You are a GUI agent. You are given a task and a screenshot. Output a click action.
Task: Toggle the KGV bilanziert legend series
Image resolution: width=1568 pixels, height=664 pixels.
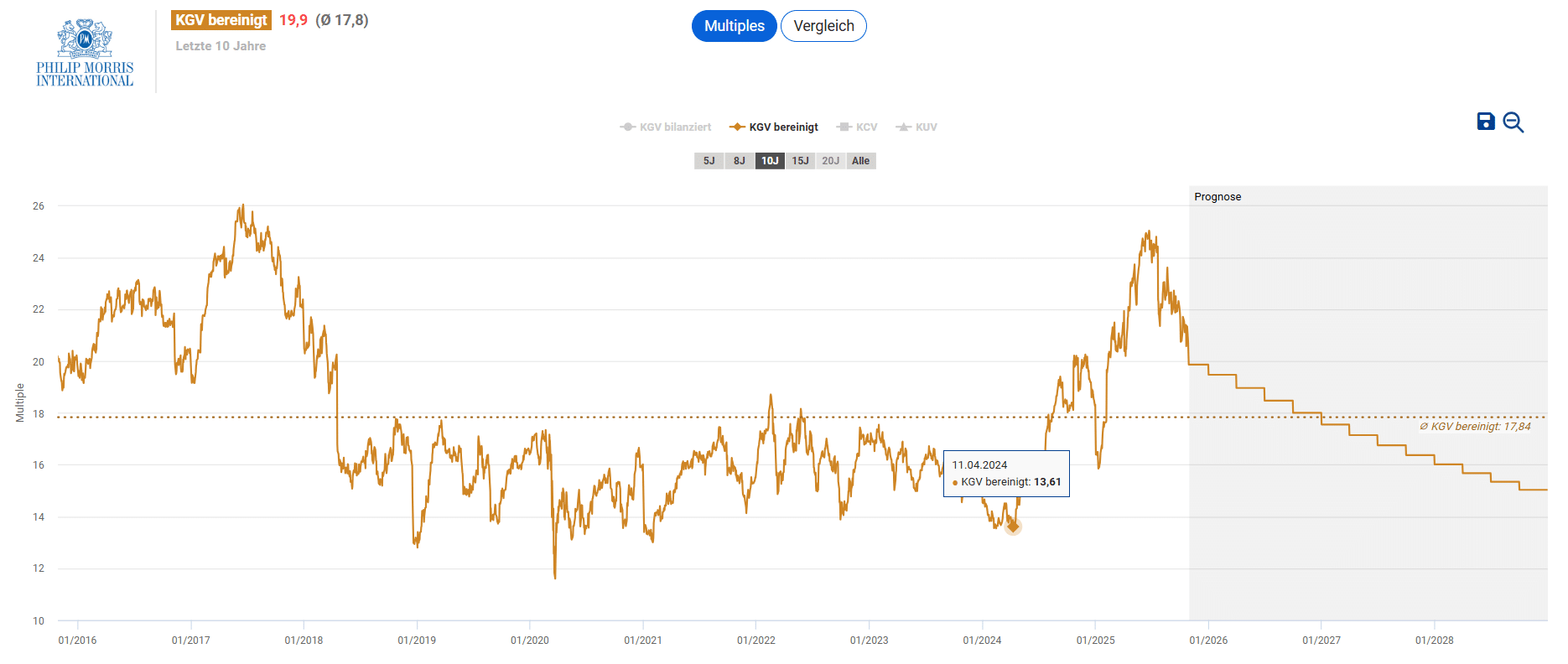point(666,127)
